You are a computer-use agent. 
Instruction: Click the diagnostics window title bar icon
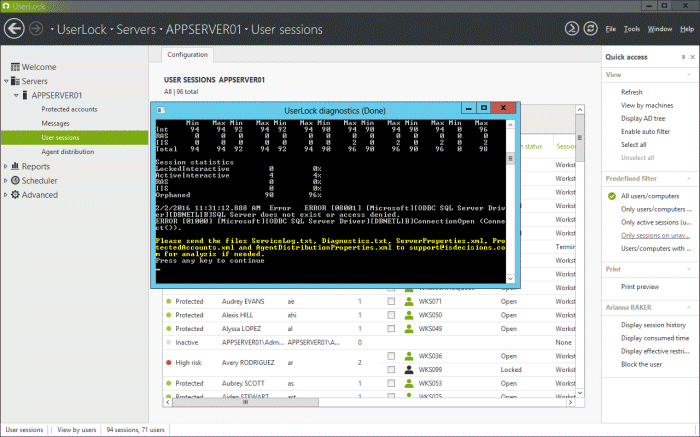tap(161, 110)
